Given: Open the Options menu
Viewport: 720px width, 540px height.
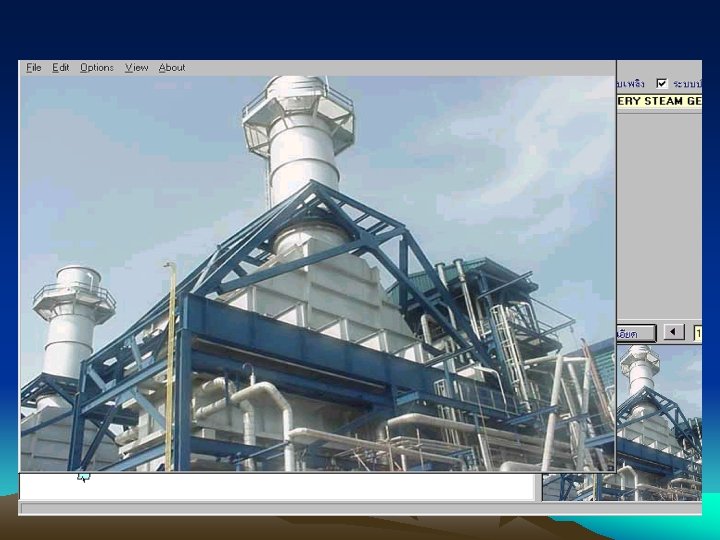Looking at the screenshot, I should tap(96, 68).
